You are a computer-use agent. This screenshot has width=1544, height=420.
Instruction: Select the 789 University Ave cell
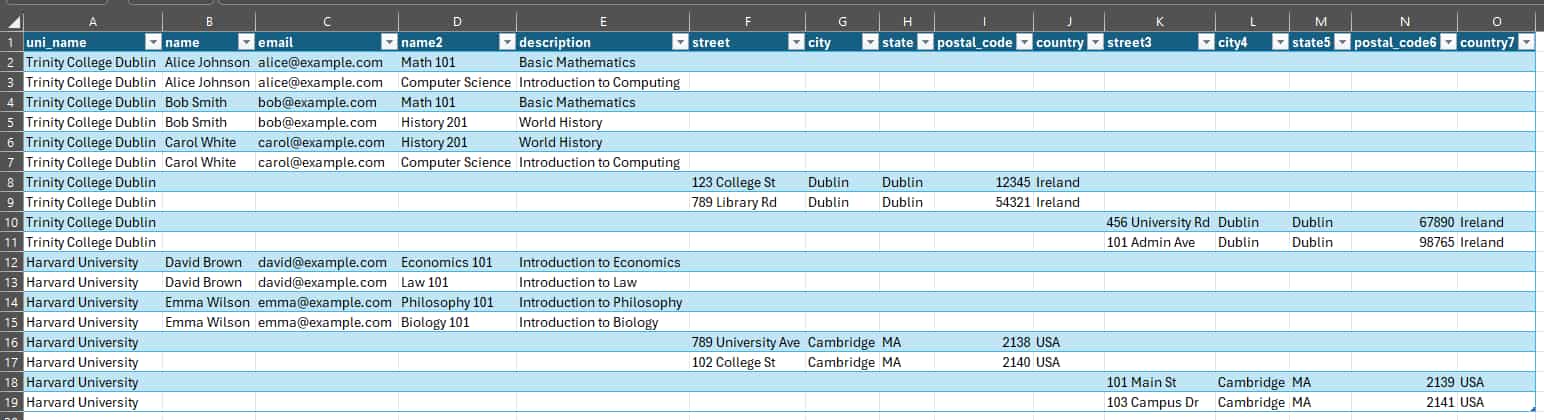[748, 342]
